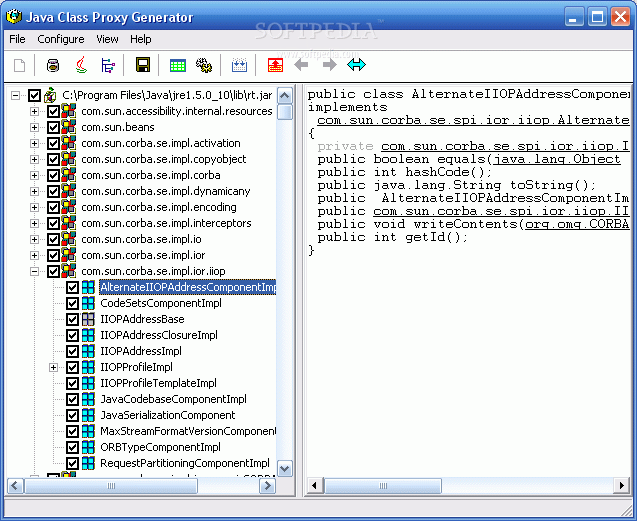The image size is (637, 521).
Task: Uncheck the rt.jar root checkbox
Action: (34, 96)
